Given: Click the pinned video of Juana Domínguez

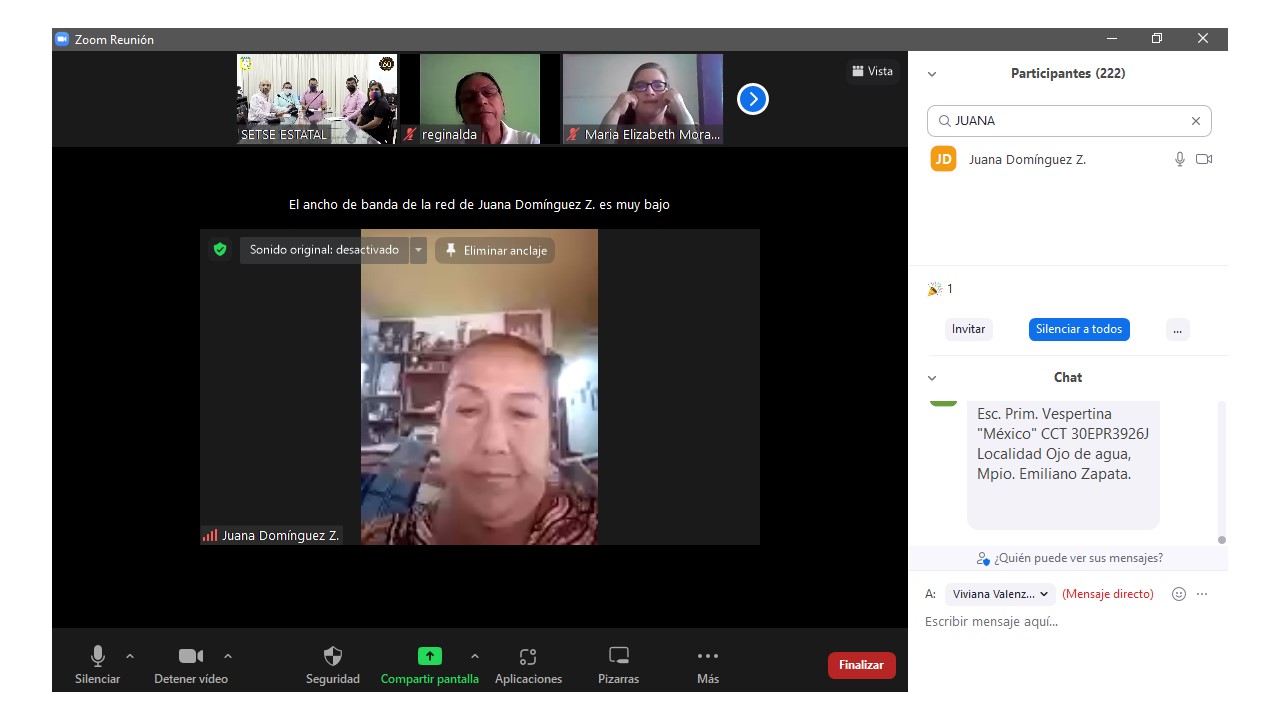Looking at the screenshot, I should point(479,387).
